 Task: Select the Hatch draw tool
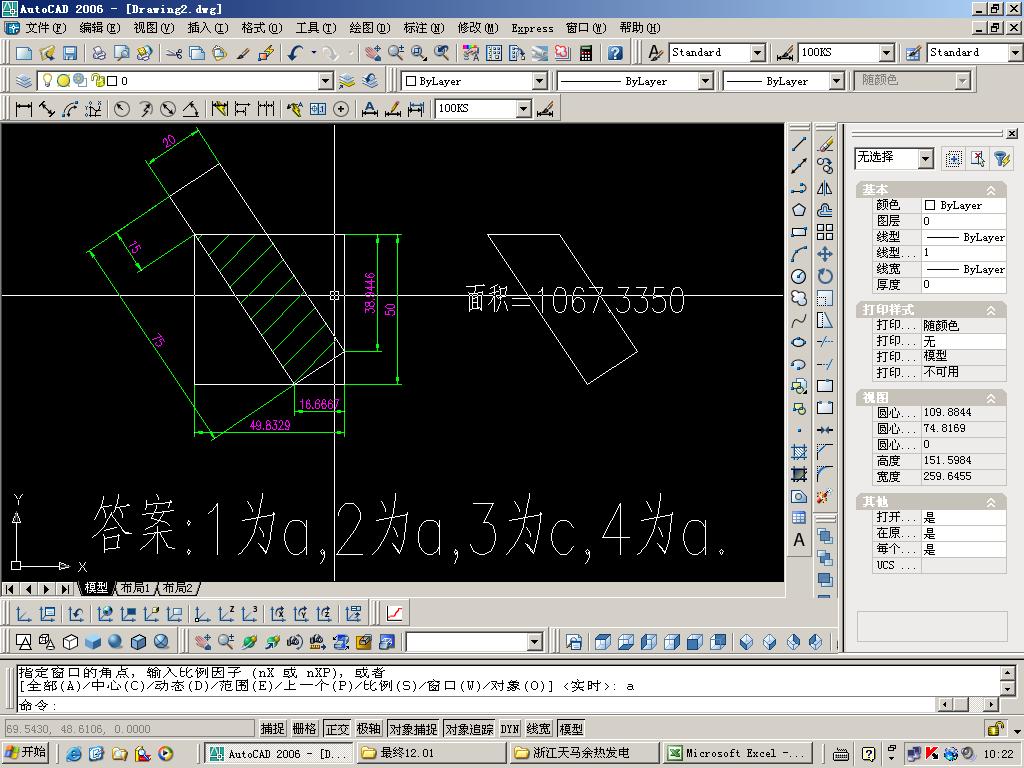[x=799, y=452]
